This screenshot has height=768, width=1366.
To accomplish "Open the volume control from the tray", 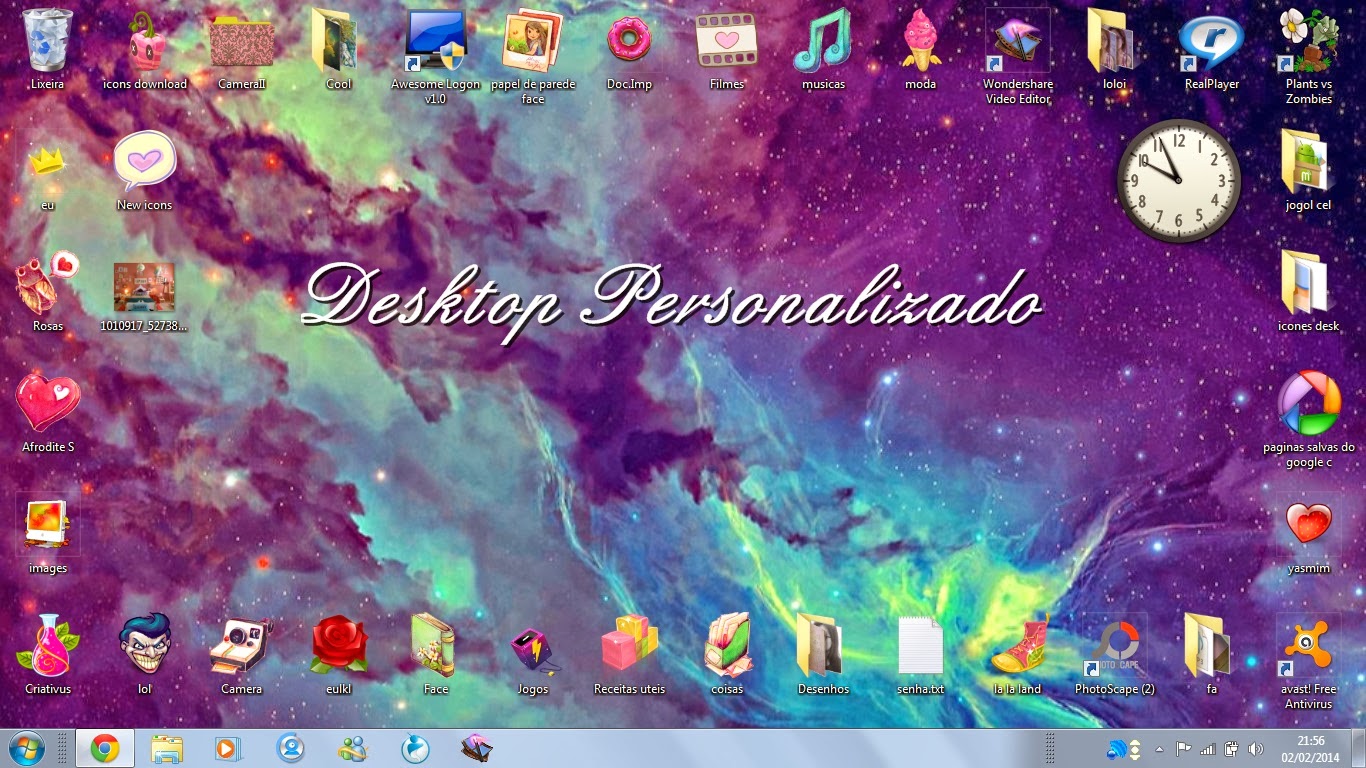I will (x=1256, y=747).
